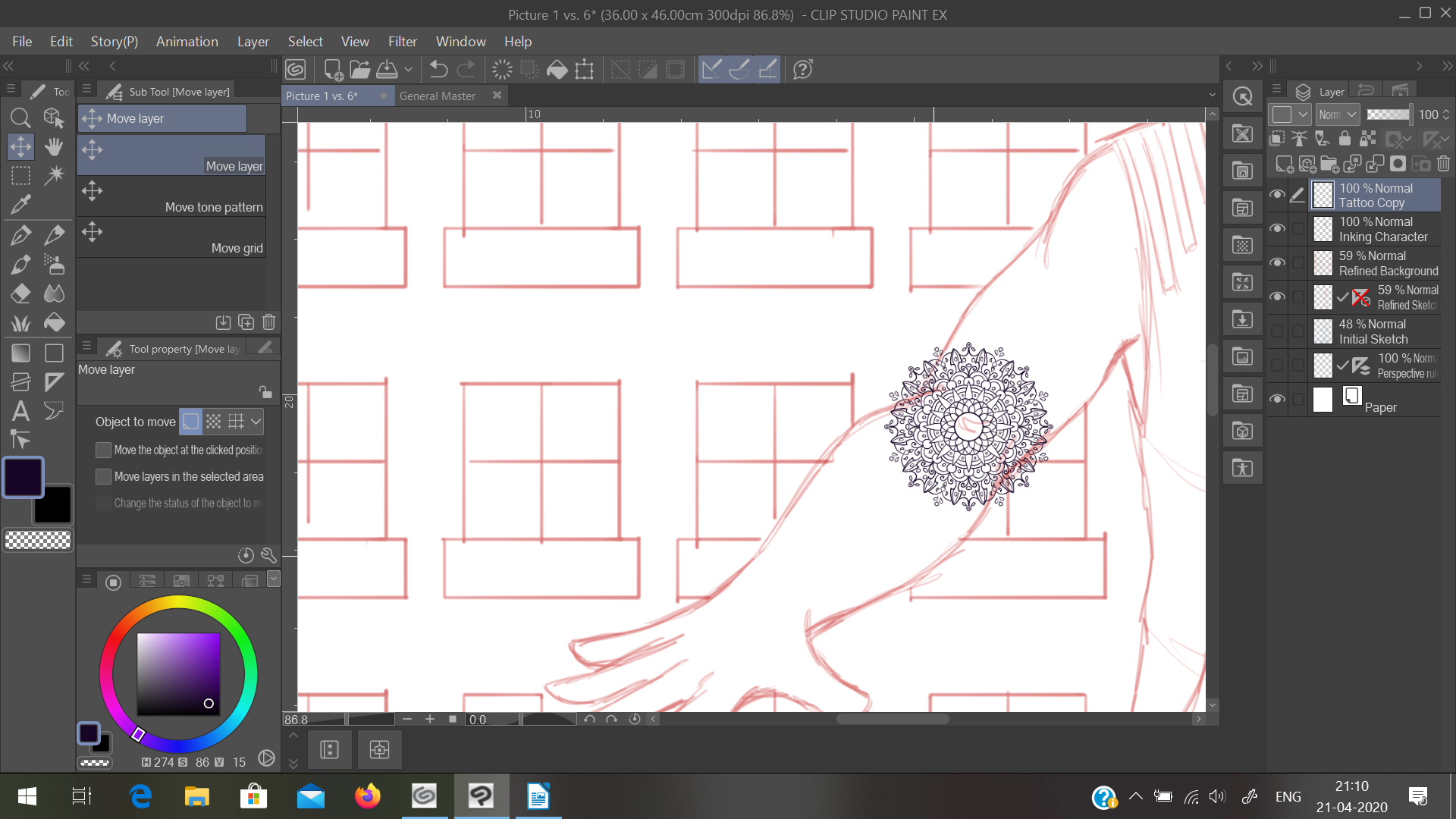Open the layer blending mode dropdown
1456x819 pixels.
pos(1337,115)
